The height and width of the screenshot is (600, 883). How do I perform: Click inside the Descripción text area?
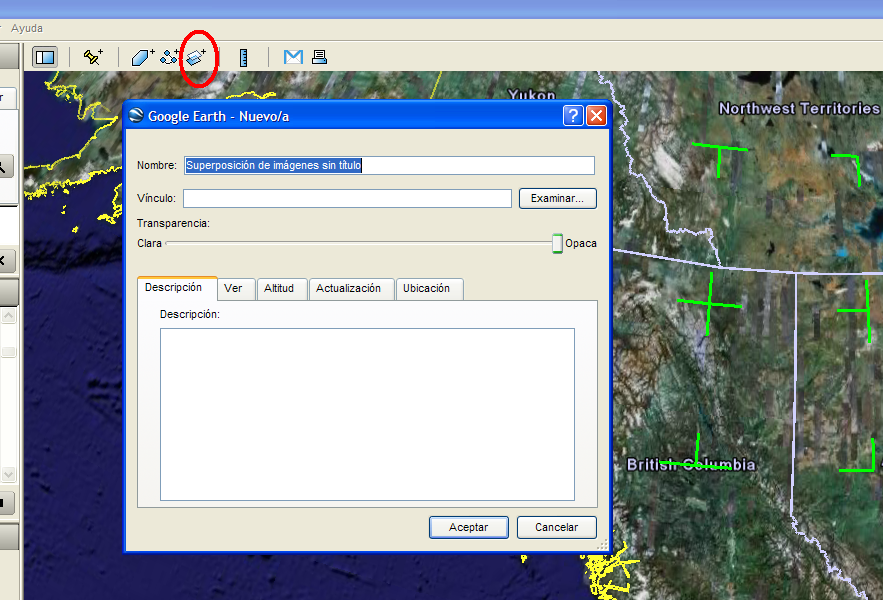[367, 414]
